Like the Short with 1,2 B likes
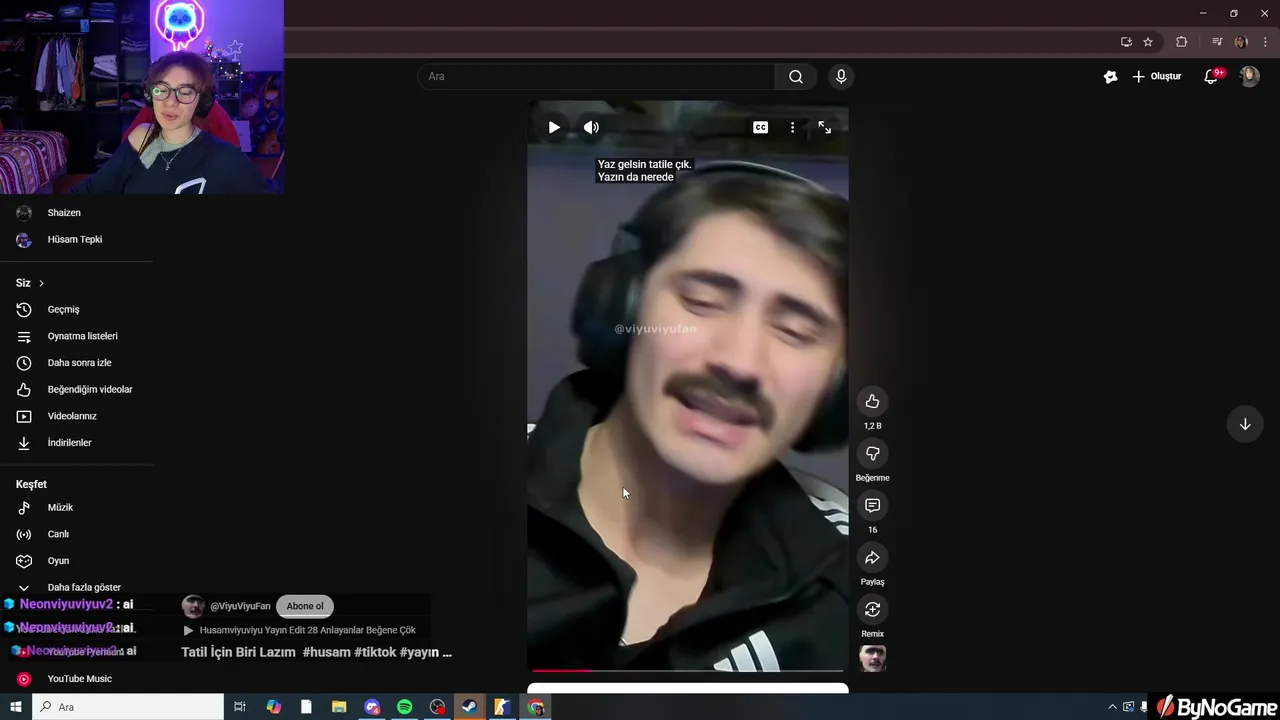The height and width of the screenshot is (720, 1280). [872, 401]
